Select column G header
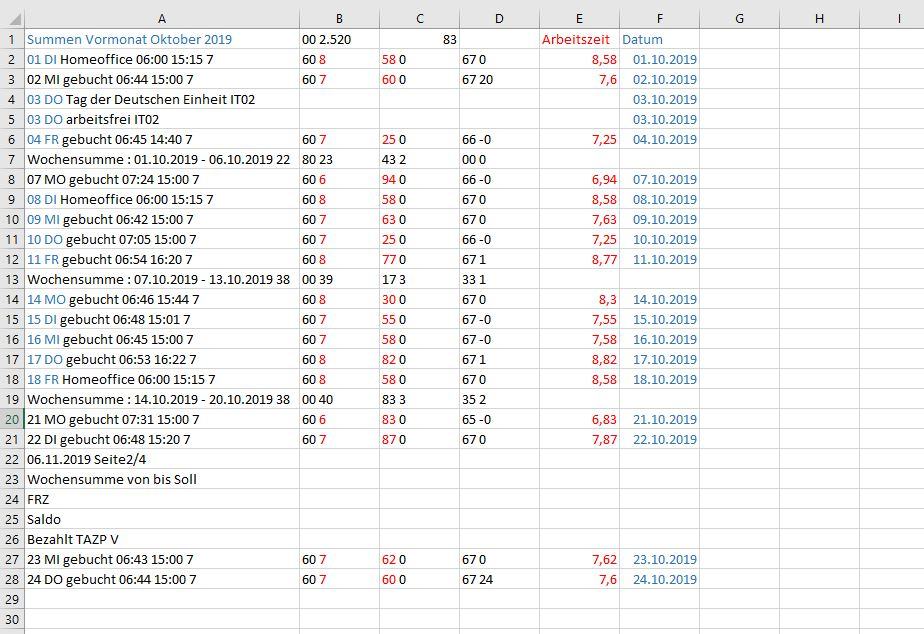This screenshot has width=924, height=634. click(x=740, y=19)
